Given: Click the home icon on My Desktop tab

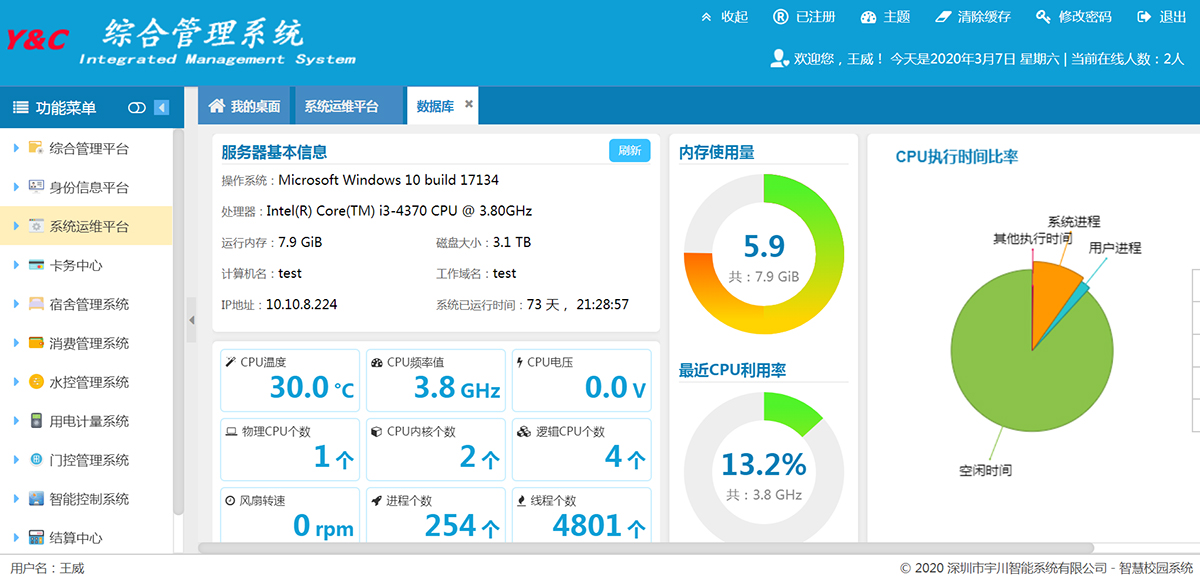Looking at the screenshot, I should click(216, 106).
